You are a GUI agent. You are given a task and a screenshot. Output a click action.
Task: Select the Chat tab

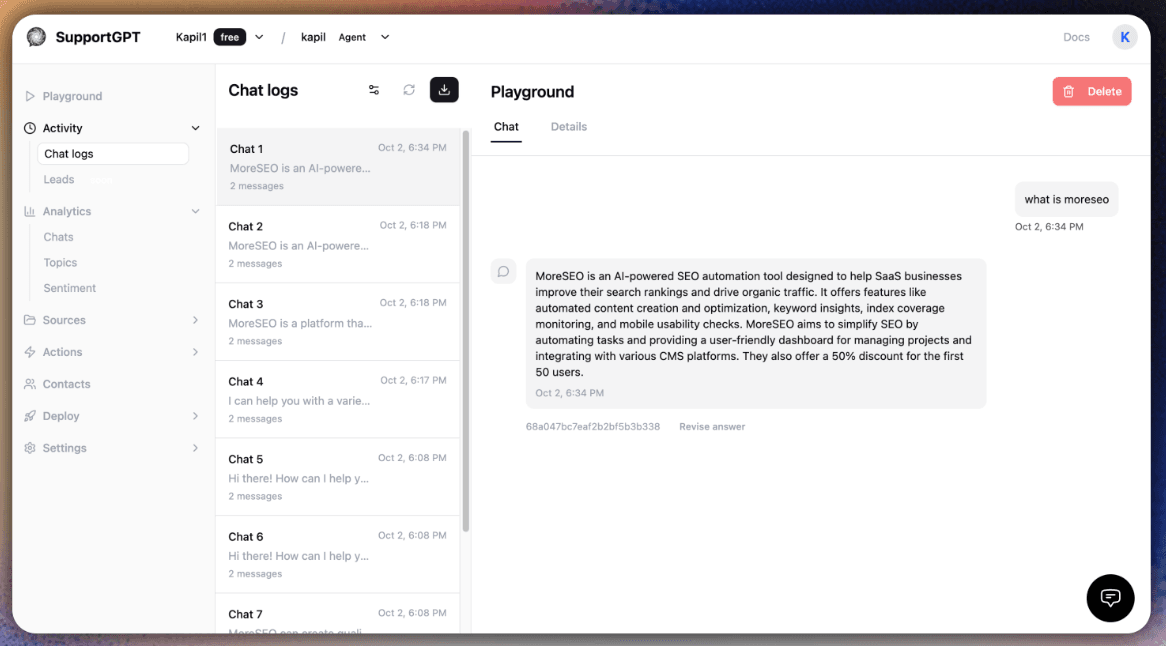[x=506, y=127]
